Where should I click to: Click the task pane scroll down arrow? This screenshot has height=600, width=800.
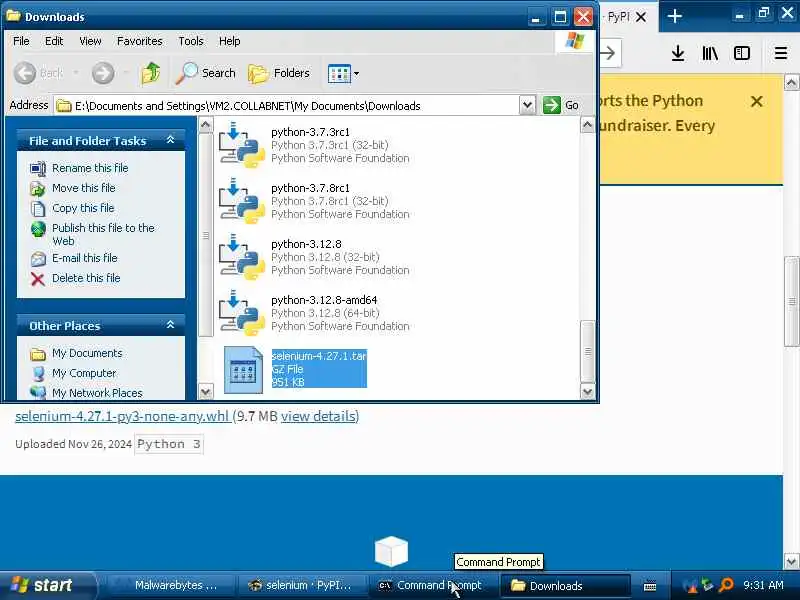pyautogui.click(x=205, y=392)
